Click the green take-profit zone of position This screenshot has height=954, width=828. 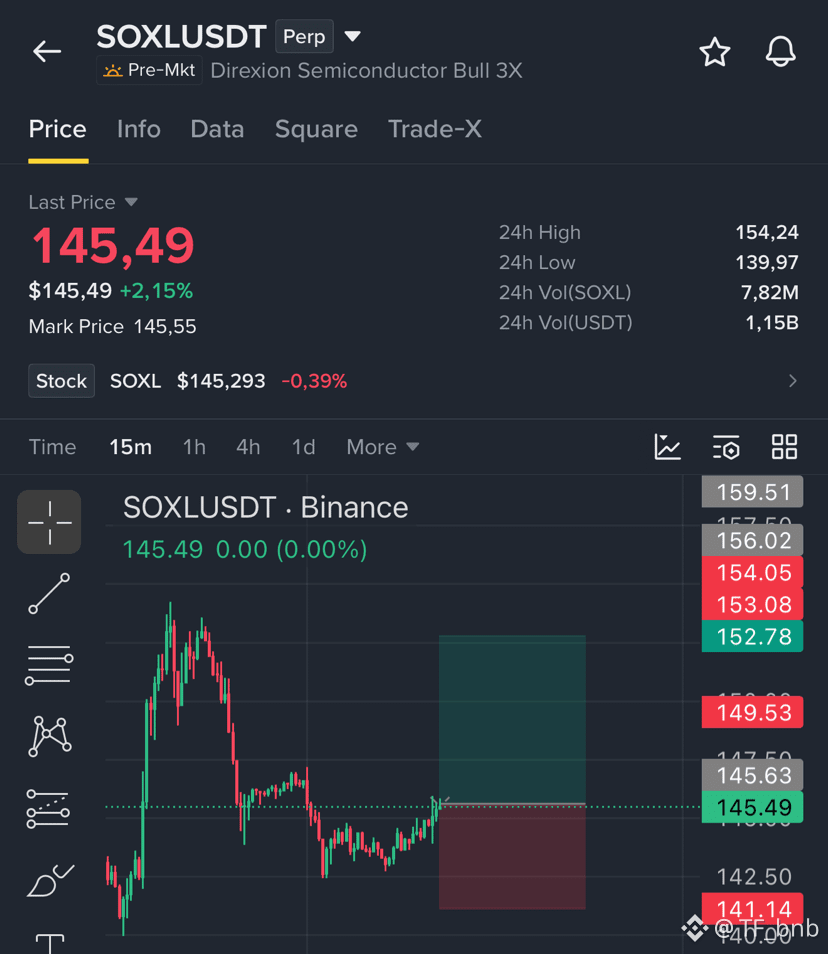512,719
